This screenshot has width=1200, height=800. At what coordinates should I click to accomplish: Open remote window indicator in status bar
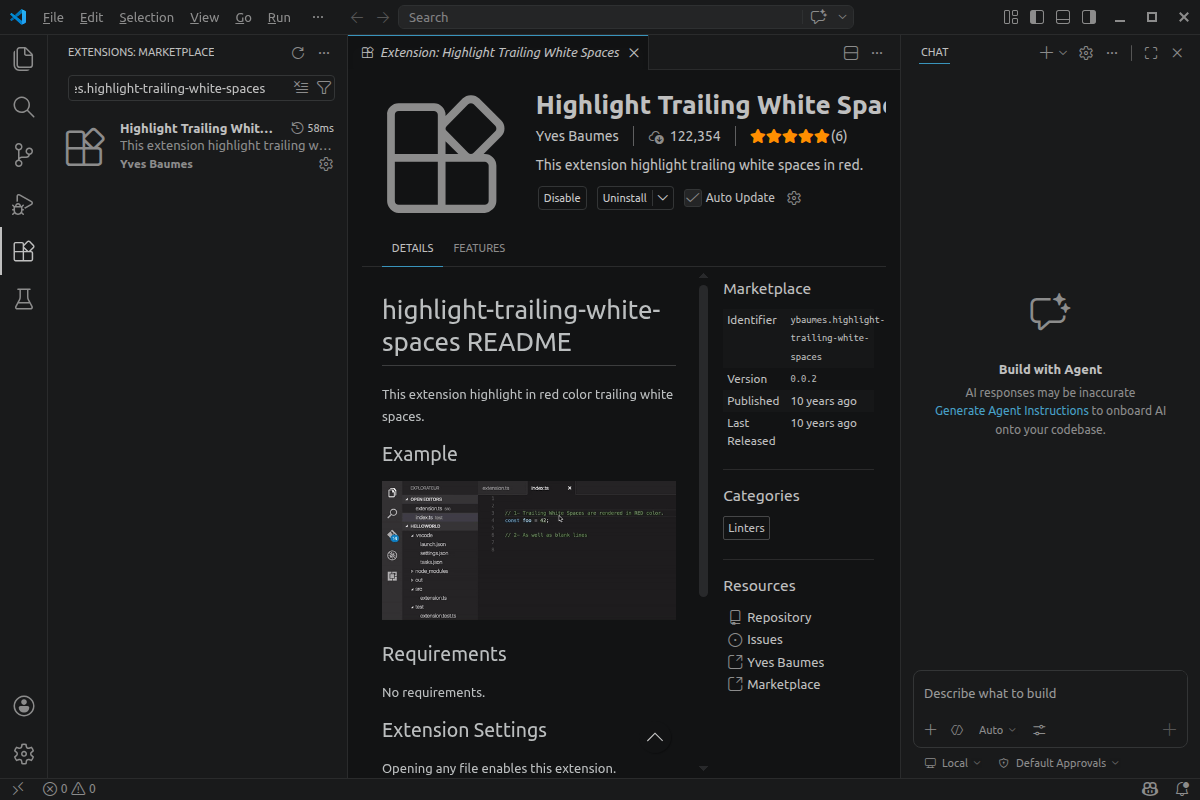coord(16,789)
